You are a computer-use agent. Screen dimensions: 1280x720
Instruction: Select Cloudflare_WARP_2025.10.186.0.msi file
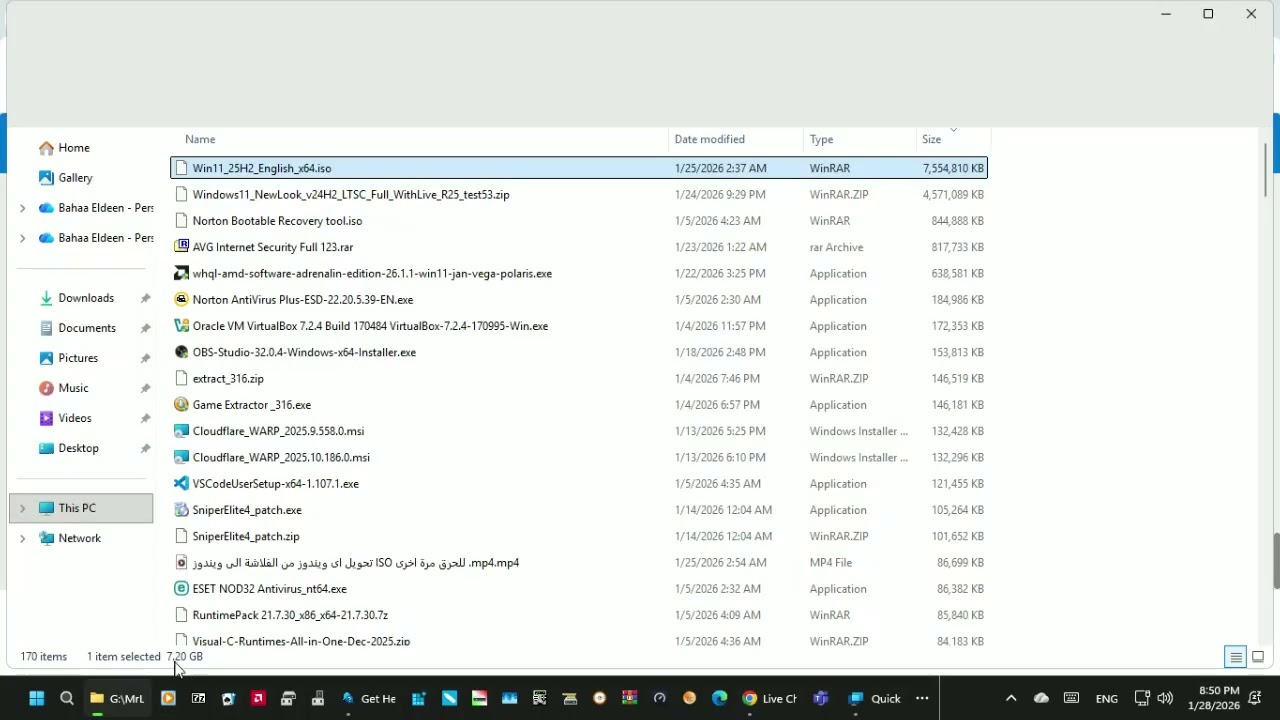pyautogui.click(x=578, y=457)
